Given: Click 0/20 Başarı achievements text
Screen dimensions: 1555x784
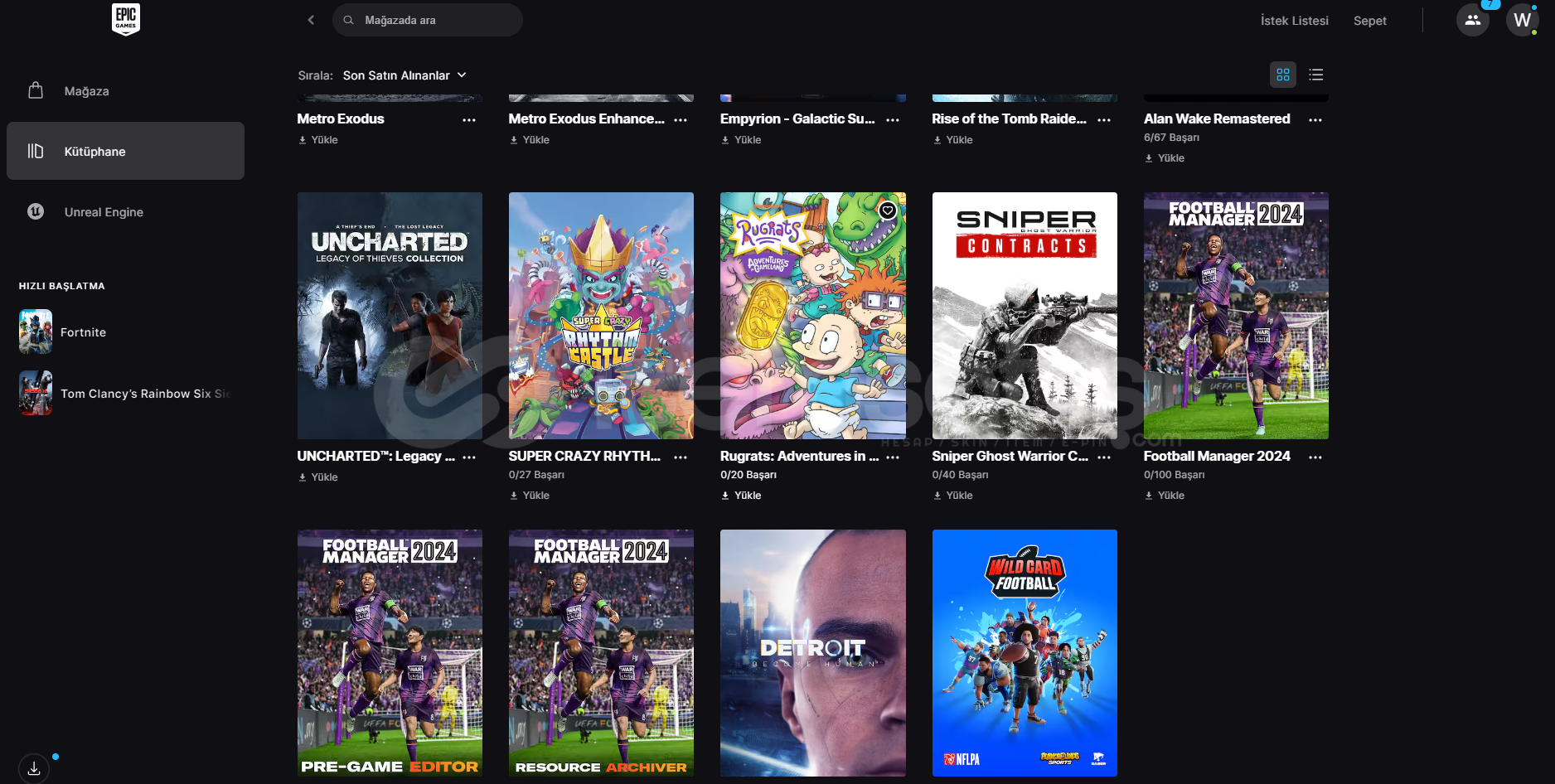Looking at the screenshot, I should pyautogui.click(x=748, y=475).
